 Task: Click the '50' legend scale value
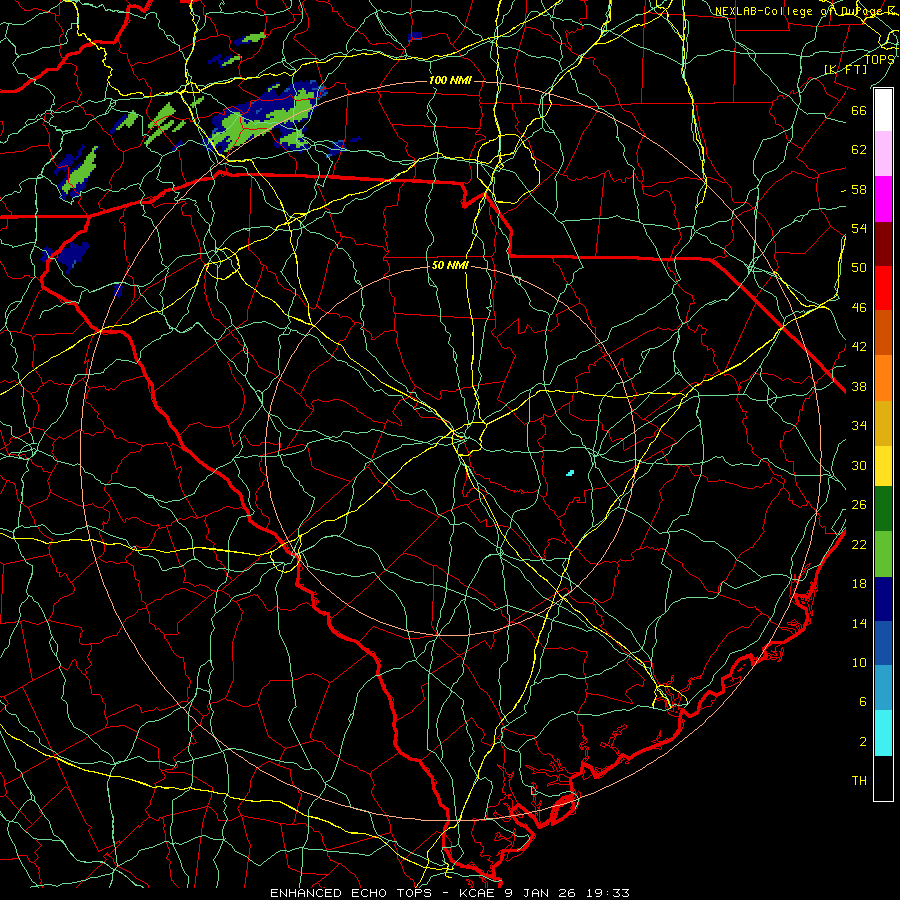coord(859,267)
